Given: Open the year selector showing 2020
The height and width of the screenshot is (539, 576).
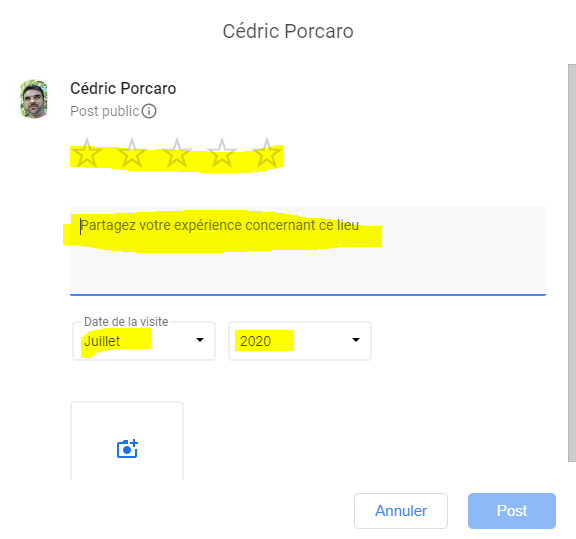Looking at the screenshot, I should click(300, 341).
